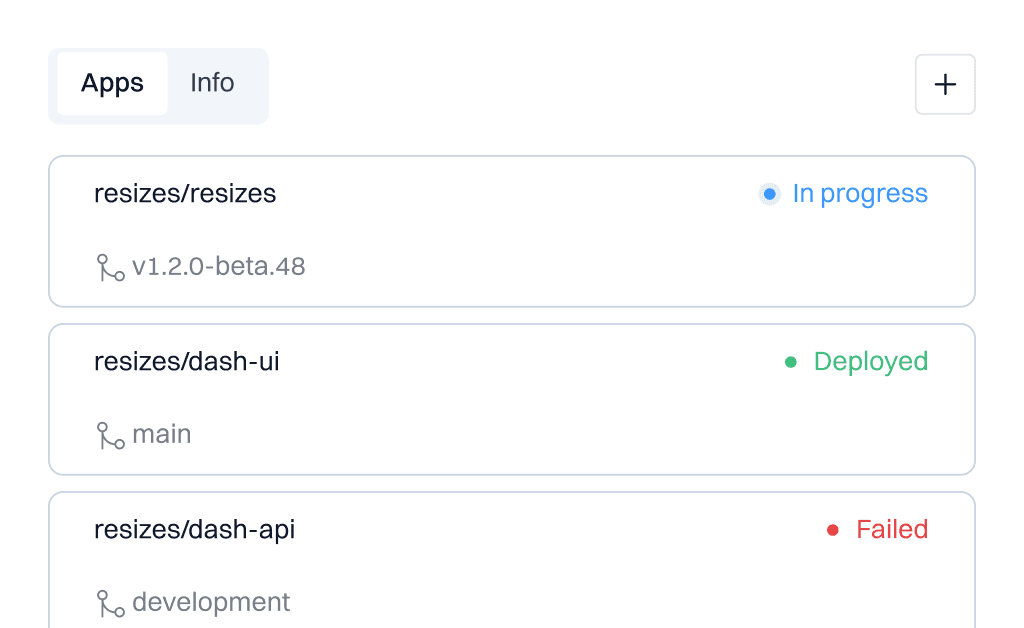
Task: Click the branch icon on resizes/resizes card
Action: coord(109,266)
